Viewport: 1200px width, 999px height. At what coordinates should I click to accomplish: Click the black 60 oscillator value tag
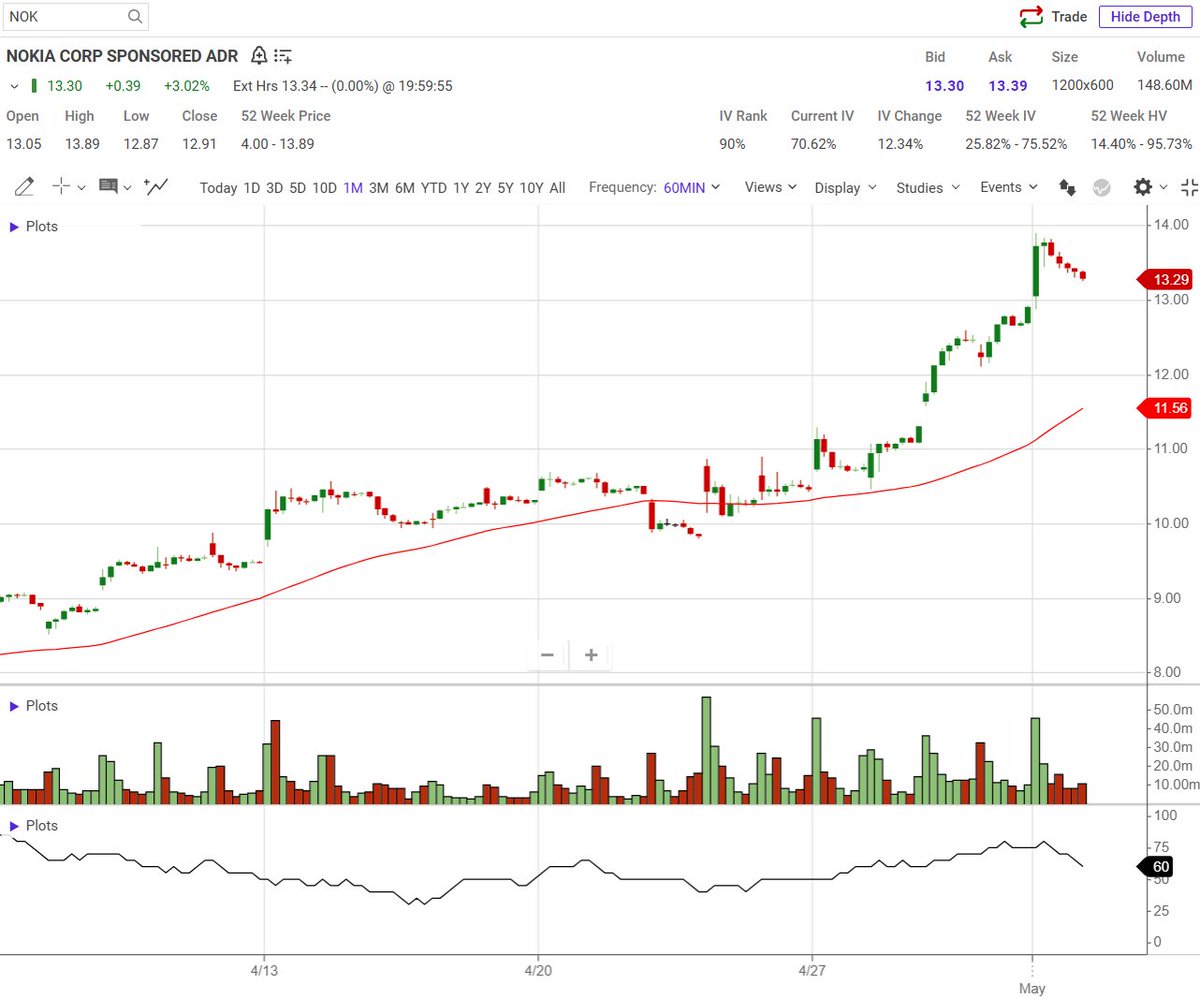tap(1158, 866)
